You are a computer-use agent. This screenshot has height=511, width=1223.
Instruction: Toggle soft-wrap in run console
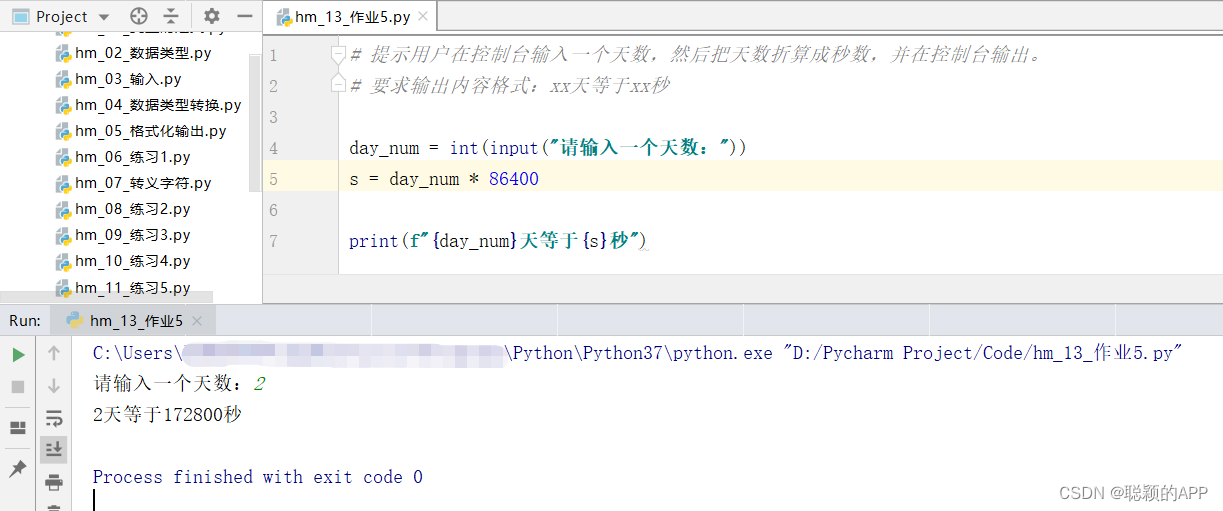click(54, 418)
